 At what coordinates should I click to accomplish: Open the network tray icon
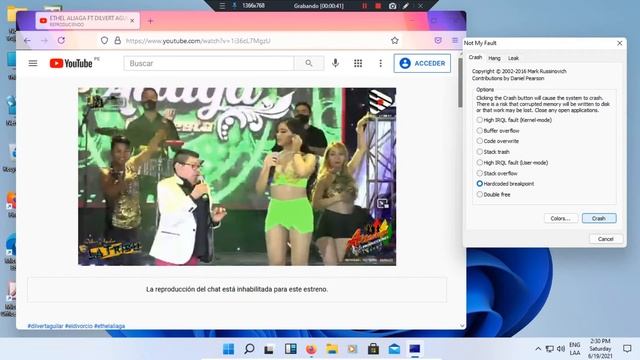pos(550,349)
